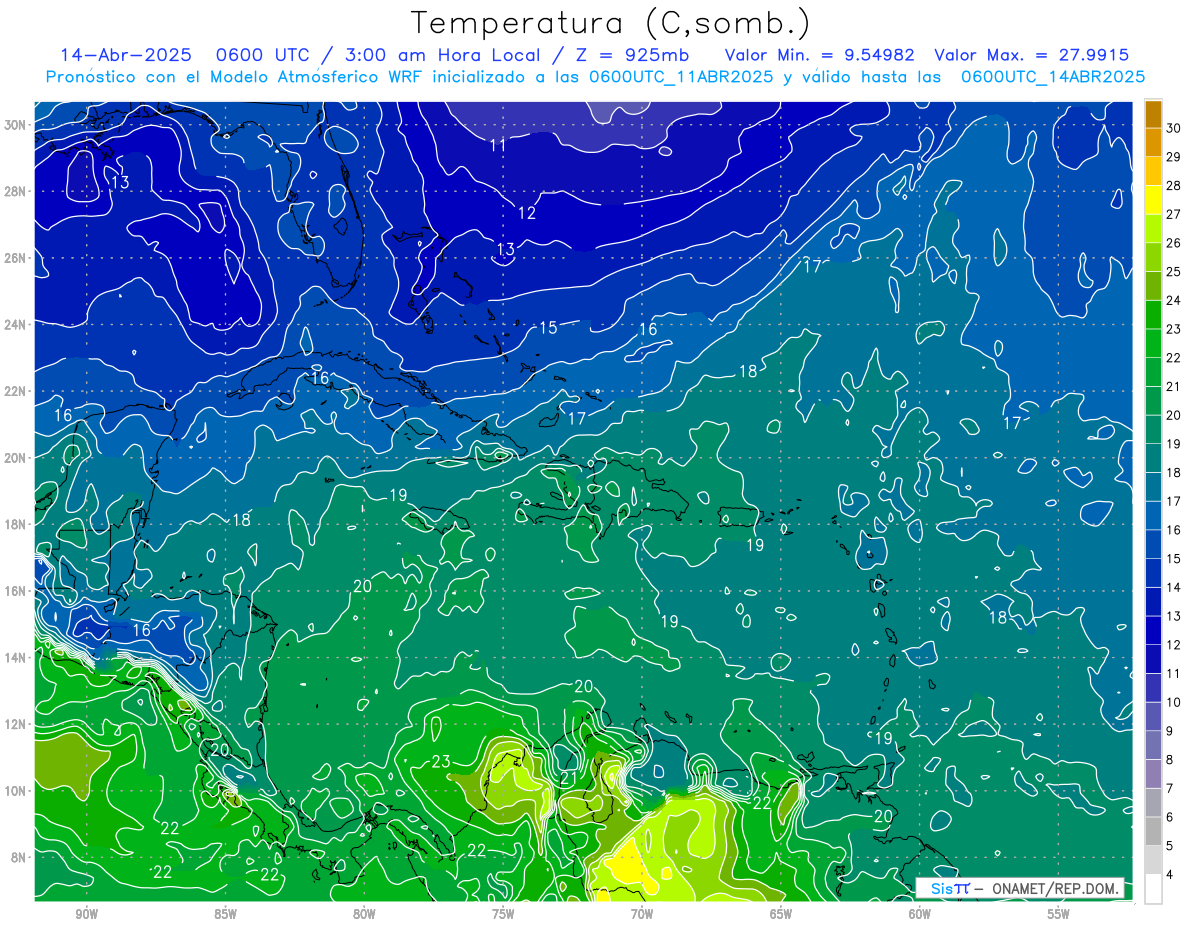This screenshot has width=1200, height=927.
Task: Click the contour label "11" on the map
Action: (x=497, y=145)
